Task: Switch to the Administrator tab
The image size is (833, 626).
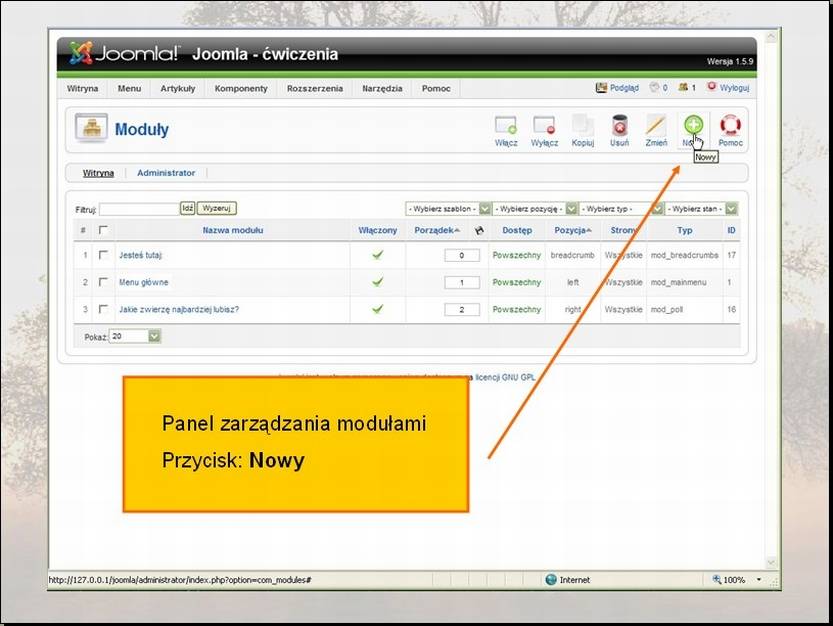Action: pos(166,173)
